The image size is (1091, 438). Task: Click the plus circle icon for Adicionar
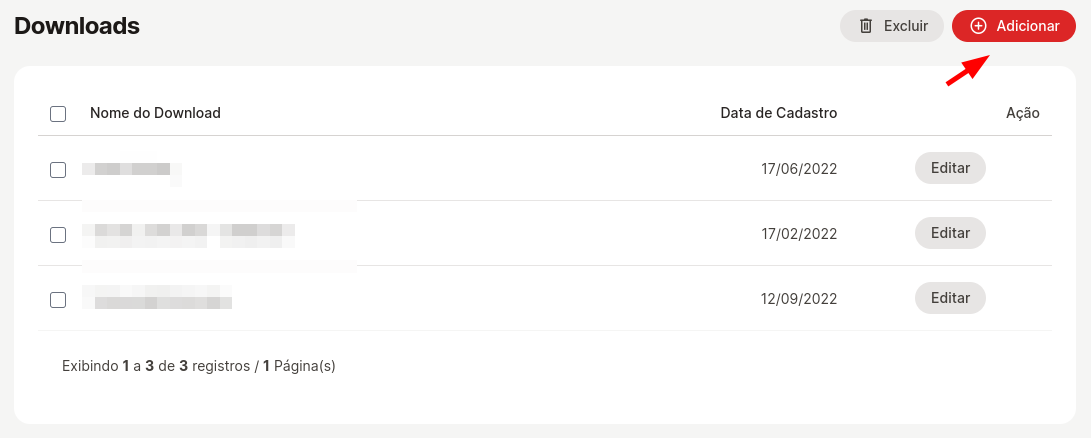click(x=978, y=26)
